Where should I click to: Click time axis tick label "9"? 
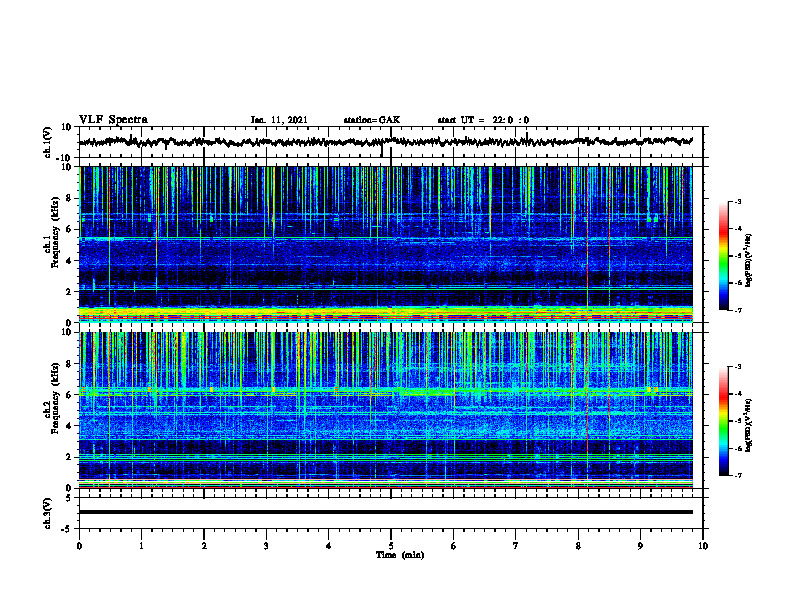(640, 546)
